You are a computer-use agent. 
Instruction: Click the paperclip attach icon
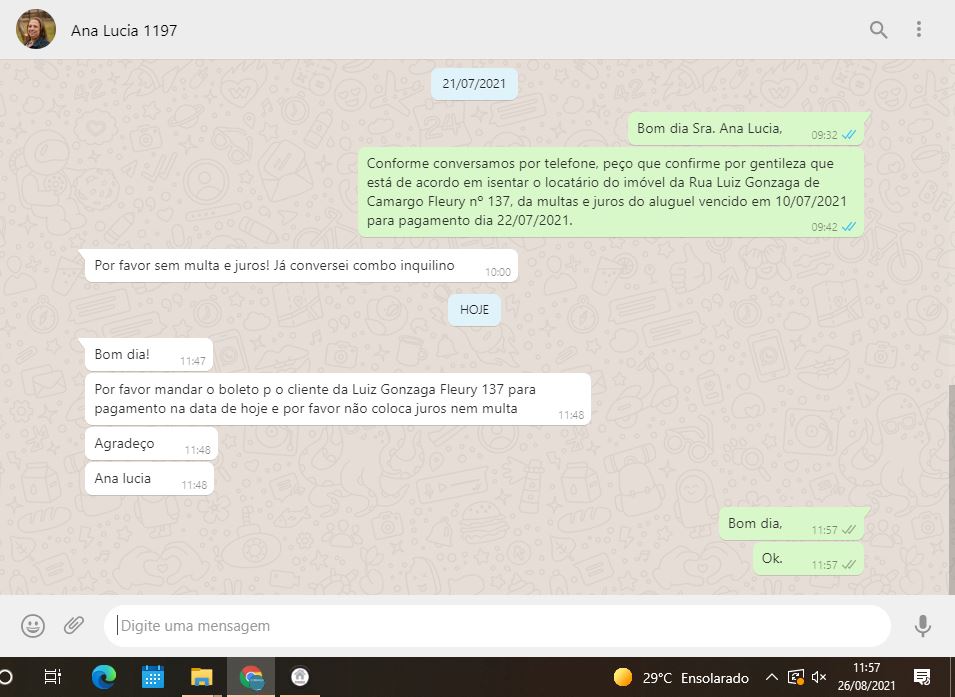coord(74,626)
